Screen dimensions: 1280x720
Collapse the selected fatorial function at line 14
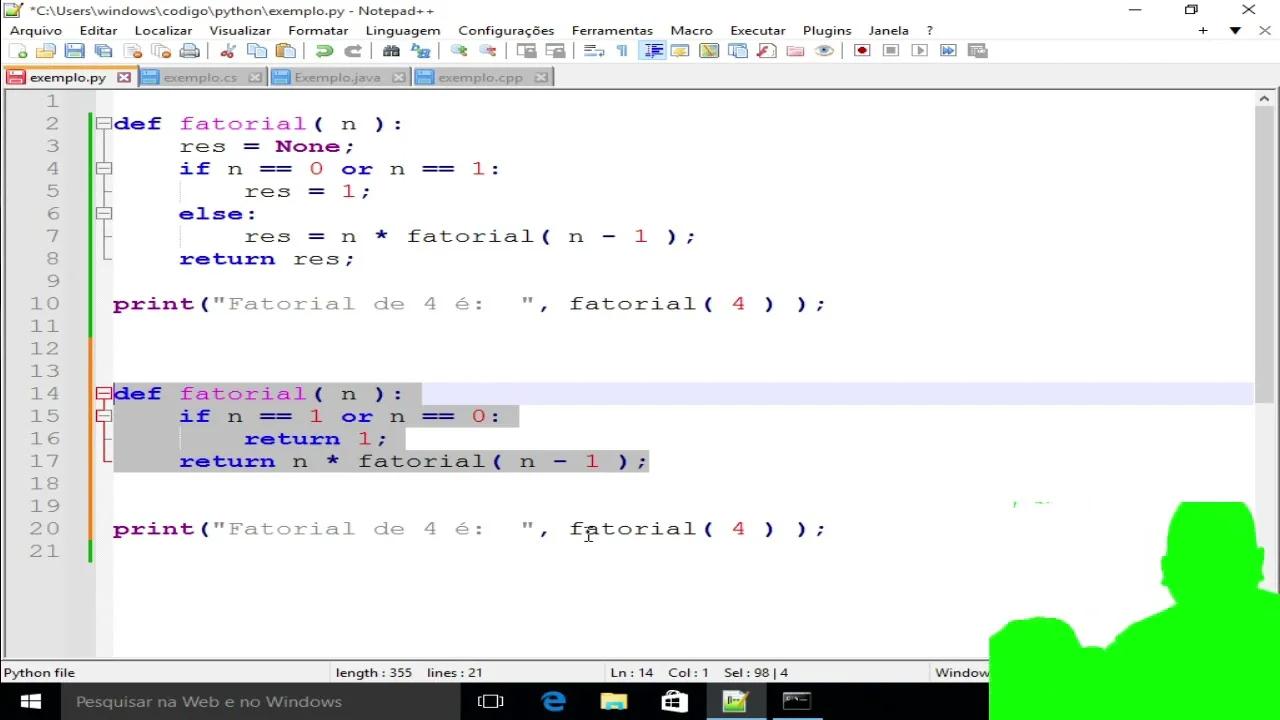tap(104, 394)
